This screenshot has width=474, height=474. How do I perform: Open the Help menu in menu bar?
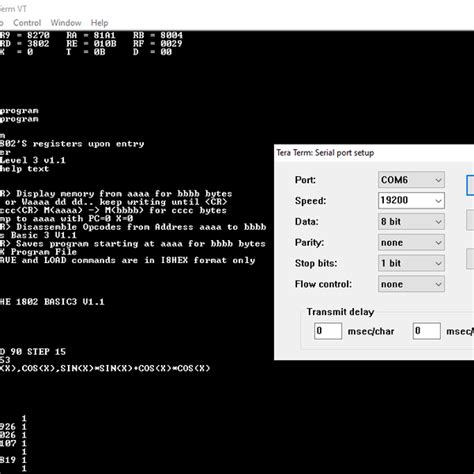99,23
